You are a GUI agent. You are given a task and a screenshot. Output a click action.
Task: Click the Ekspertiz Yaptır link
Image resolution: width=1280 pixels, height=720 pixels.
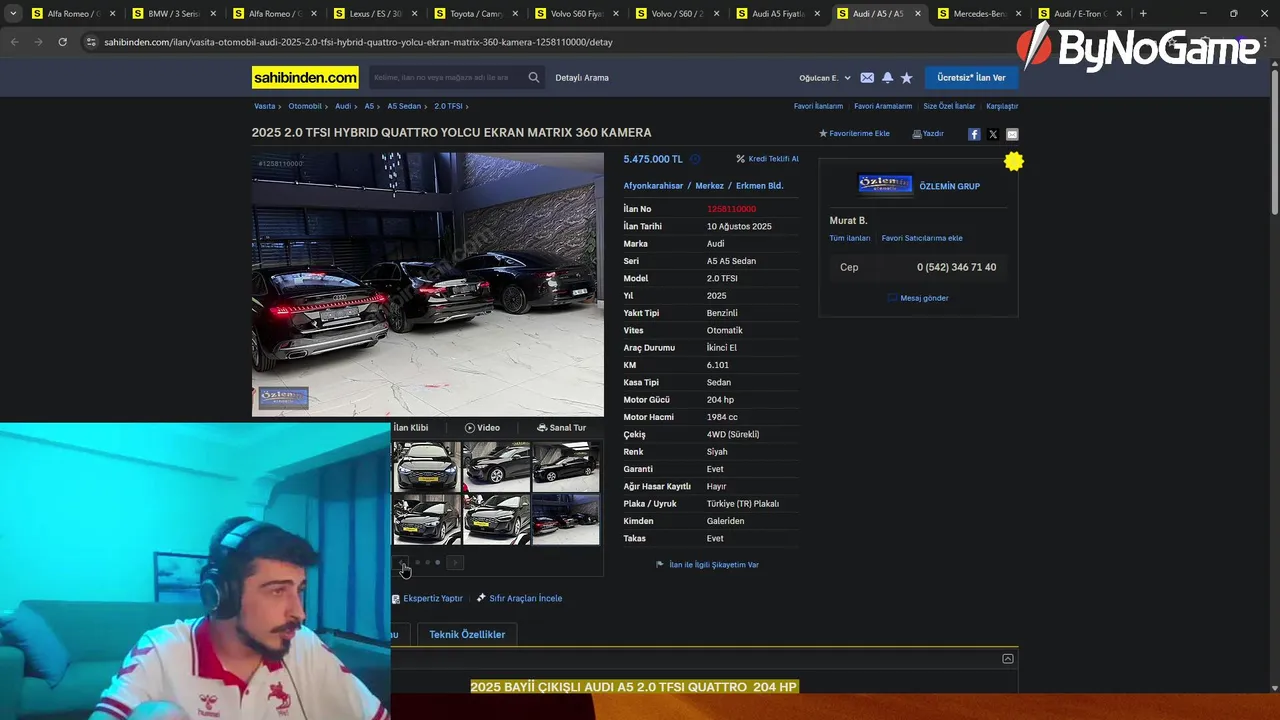tap(427, 598)
